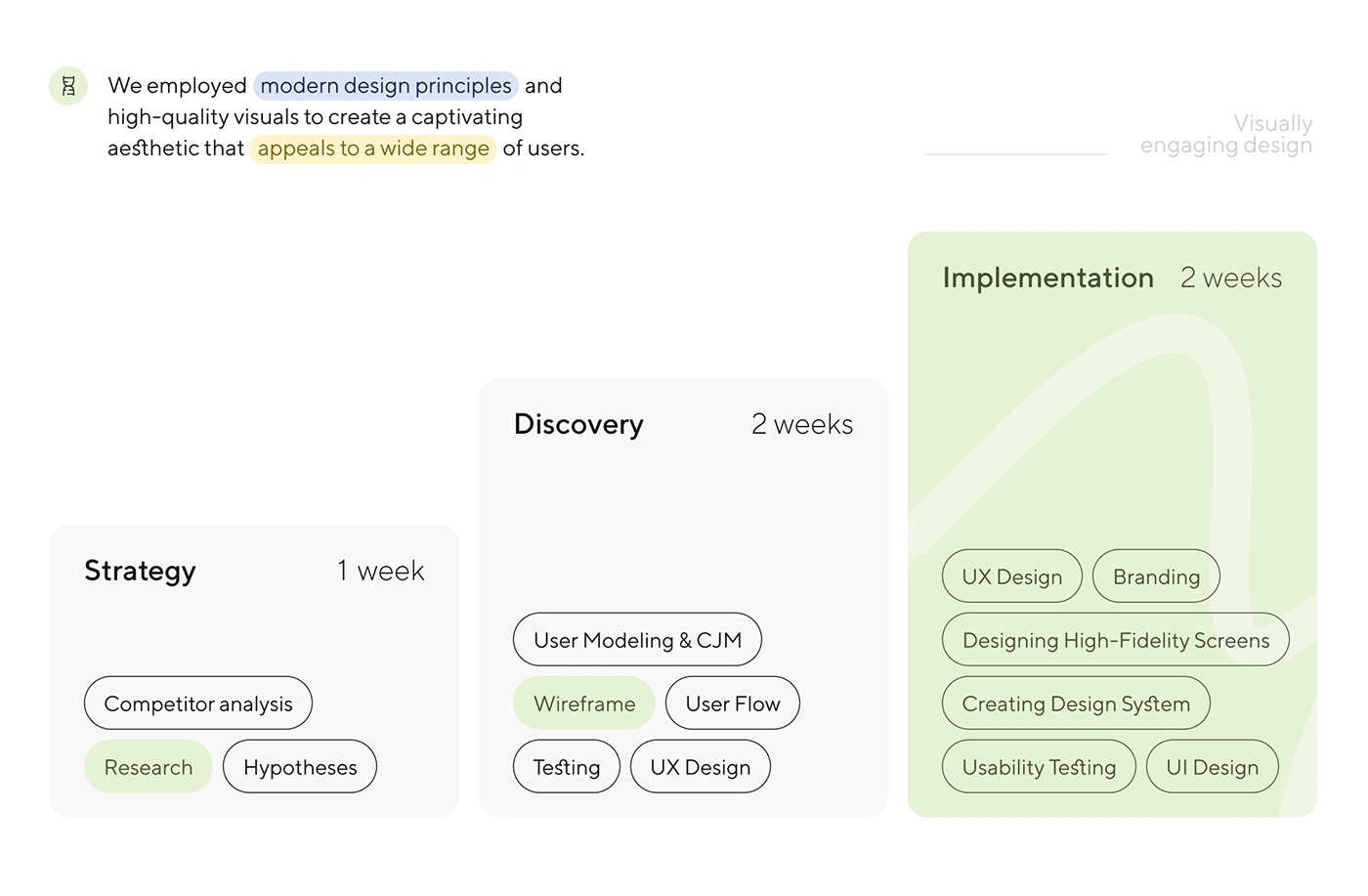Click the Implementation card heading
Screen dimensions: 1368x896
pos(1048,277)
